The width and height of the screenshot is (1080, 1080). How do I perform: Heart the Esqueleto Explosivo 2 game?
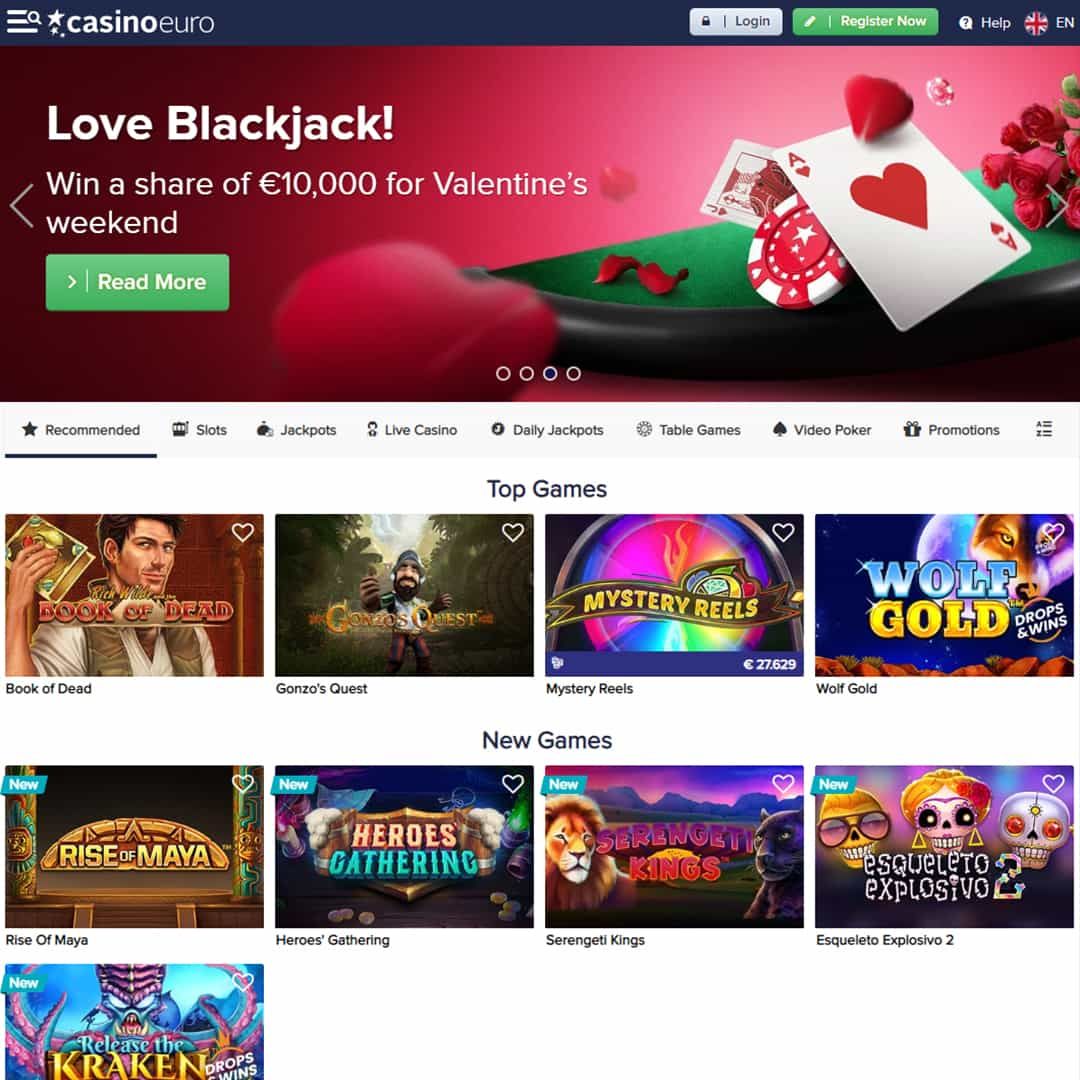1052,783
